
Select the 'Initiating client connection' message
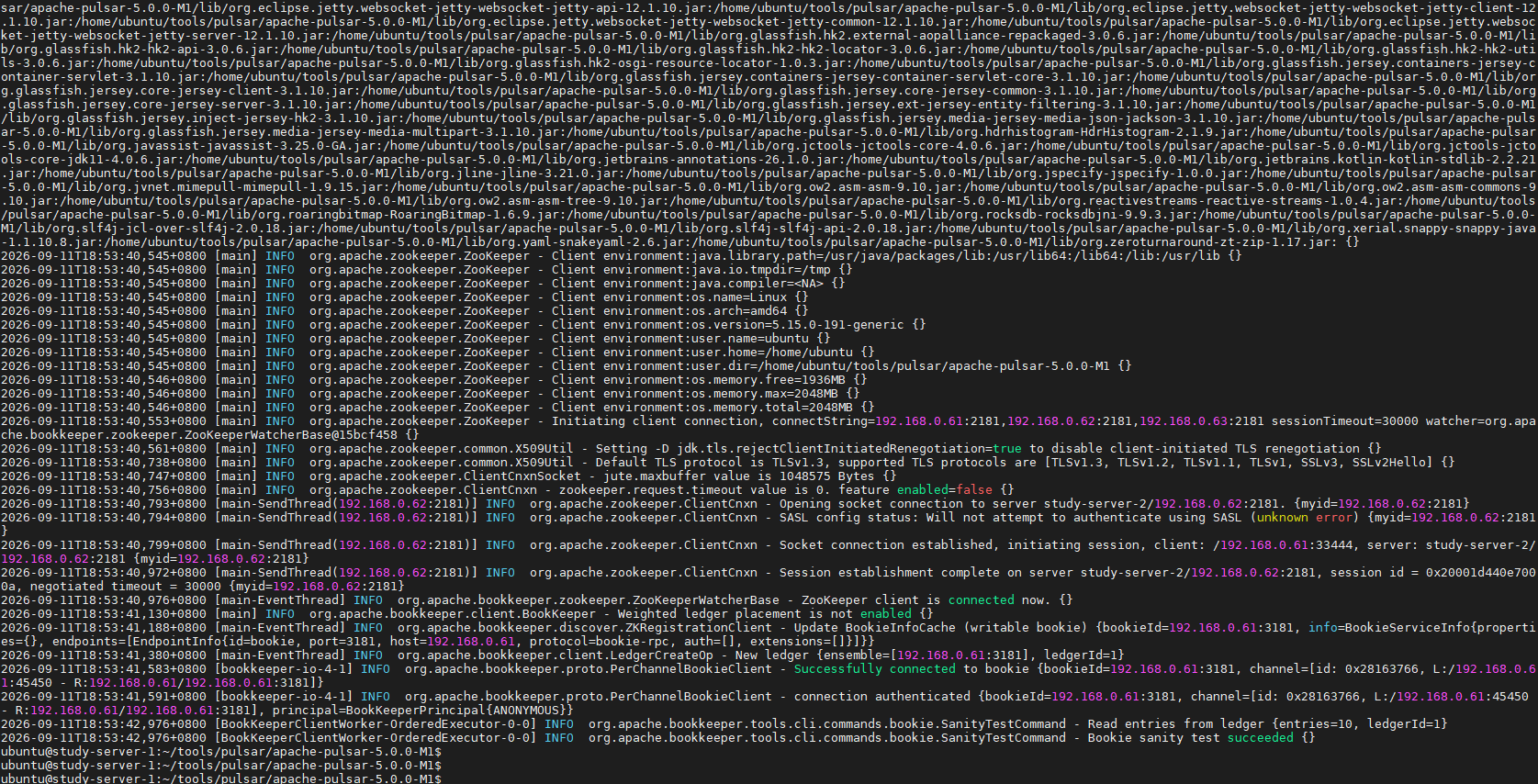point(655,421)
